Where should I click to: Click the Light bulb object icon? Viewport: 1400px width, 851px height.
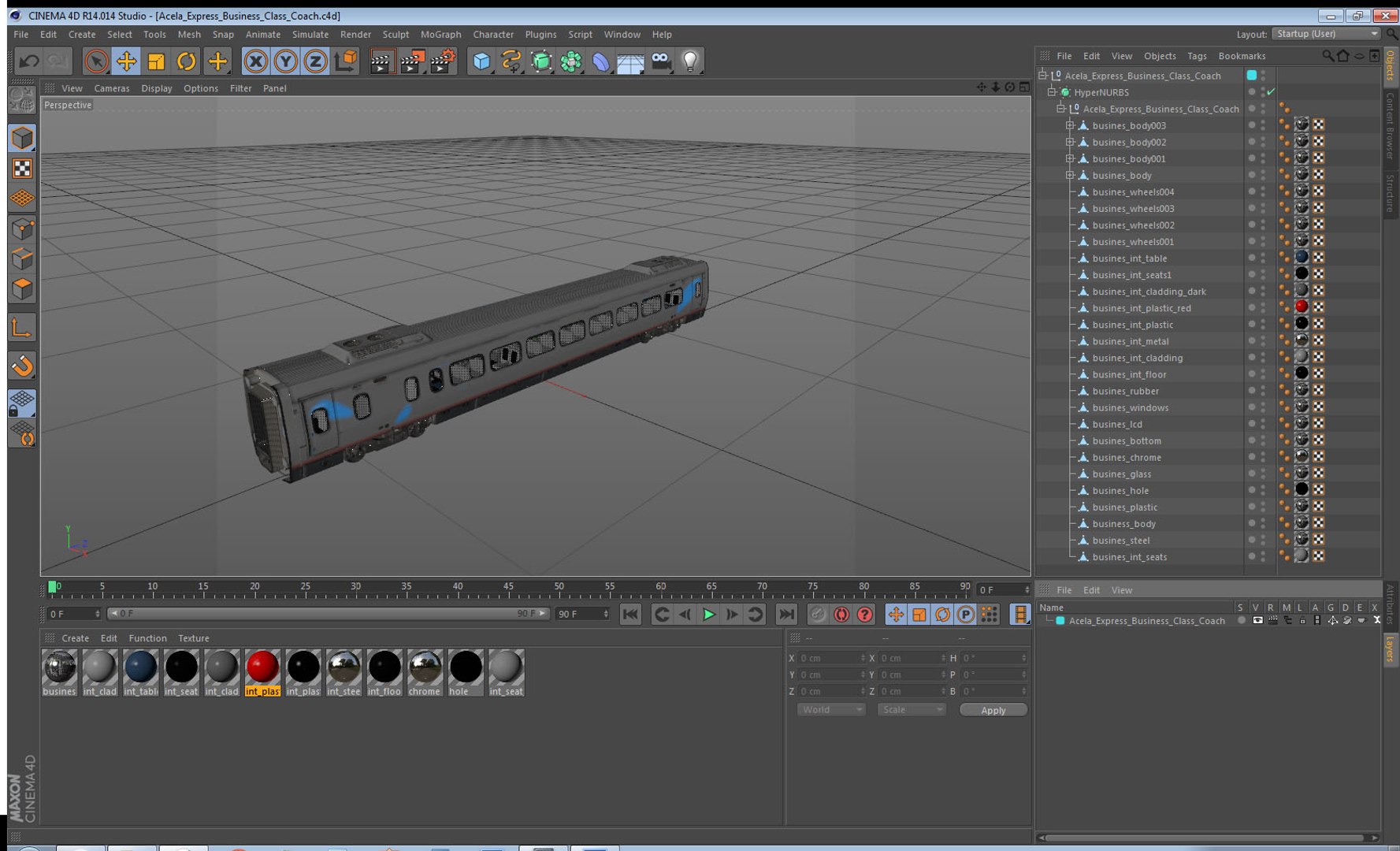pyautogui.click(x=691, y=61)
